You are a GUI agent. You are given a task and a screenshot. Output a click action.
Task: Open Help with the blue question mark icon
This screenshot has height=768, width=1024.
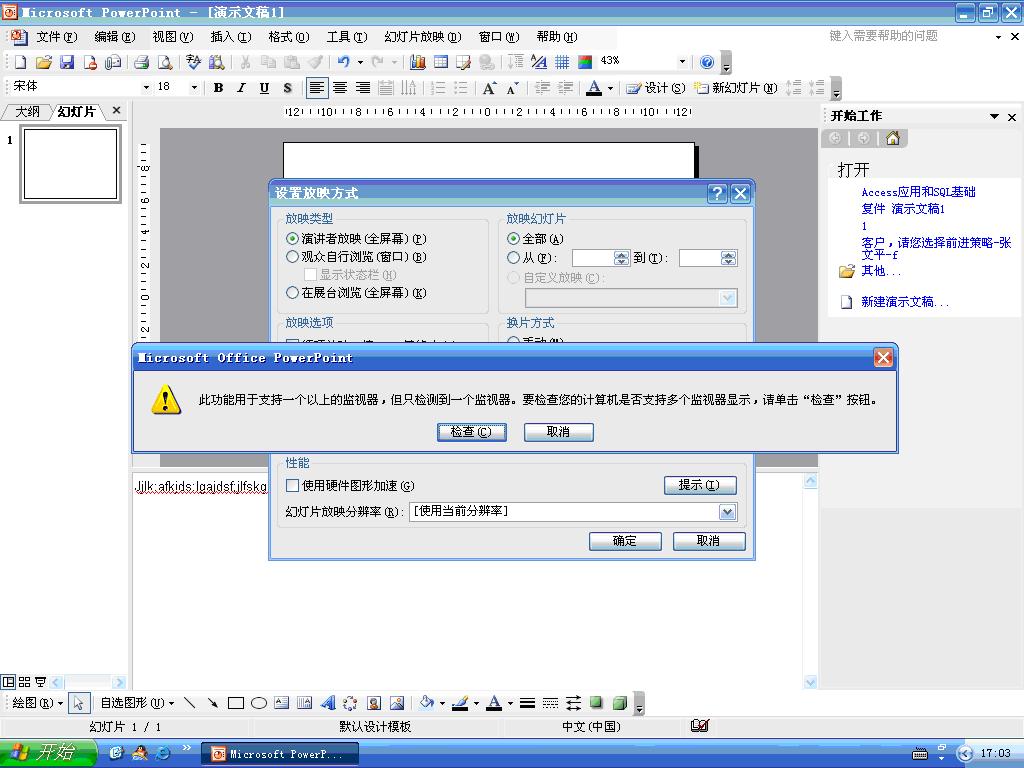pos(707,62)
